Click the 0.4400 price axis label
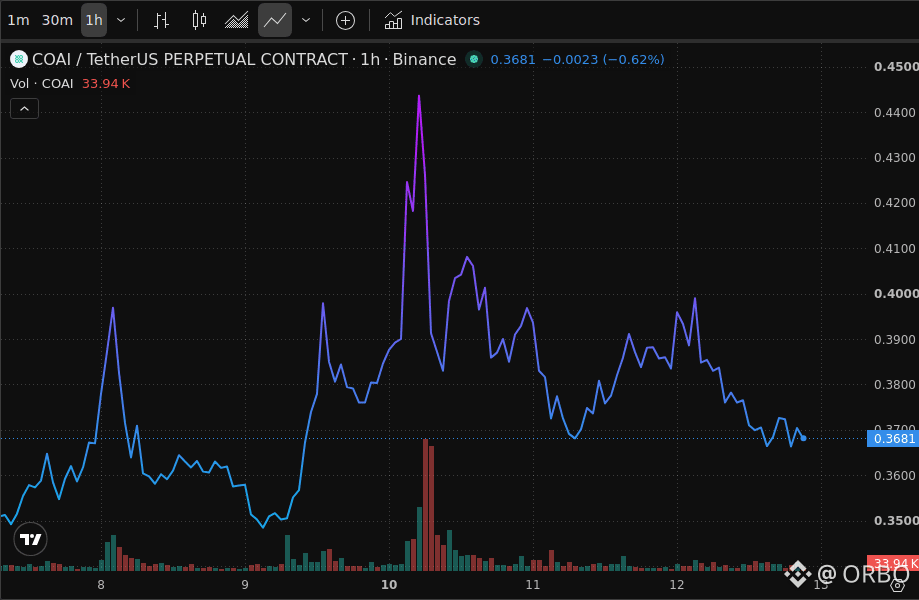Image resolution: width=919 pixels, height=600 pixels. [x=894, y=112]
